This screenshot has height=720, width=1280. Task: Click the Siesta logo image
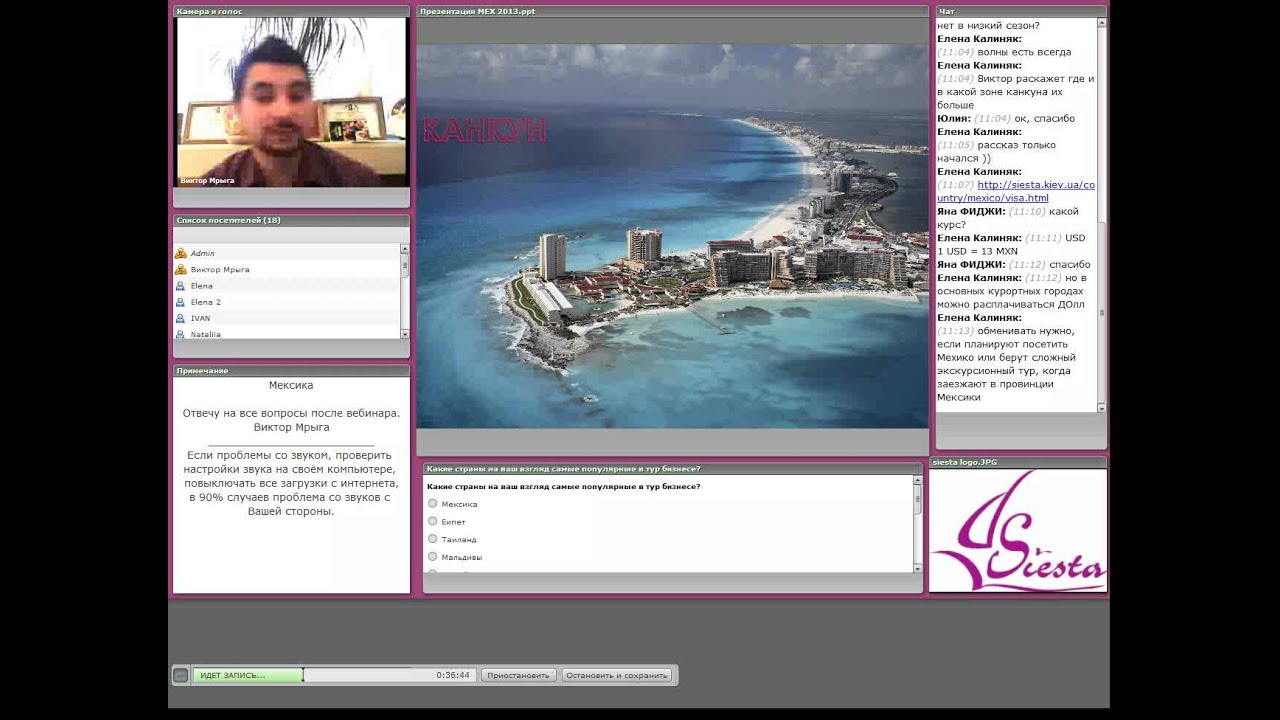(1018, 531)
